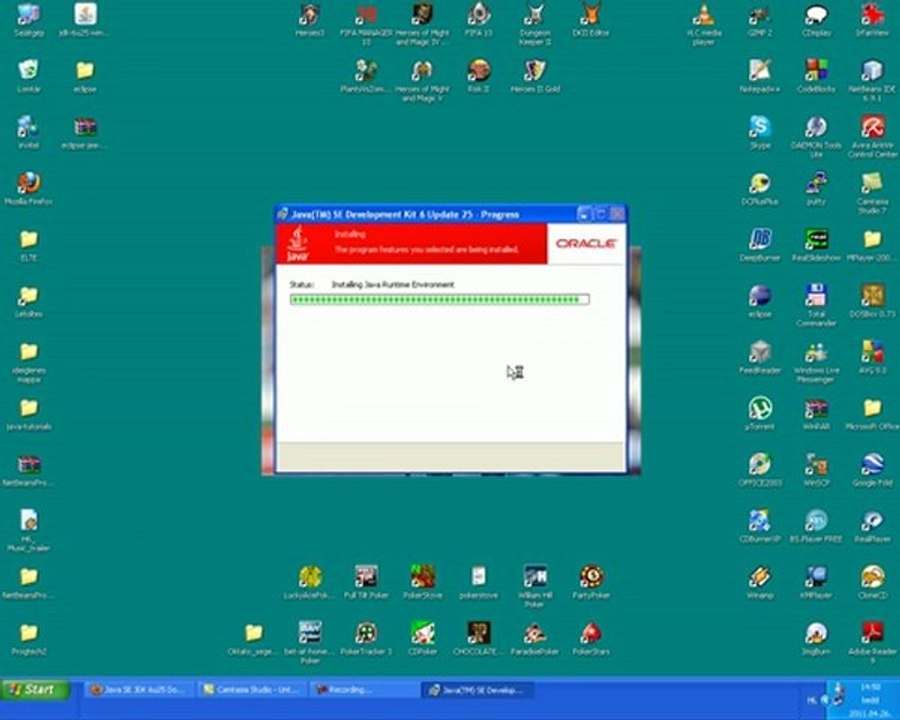Viewport: 900px width, 720px height.
Task: Open the Google Earth desktop shortcut
Action: pos(872,470)
